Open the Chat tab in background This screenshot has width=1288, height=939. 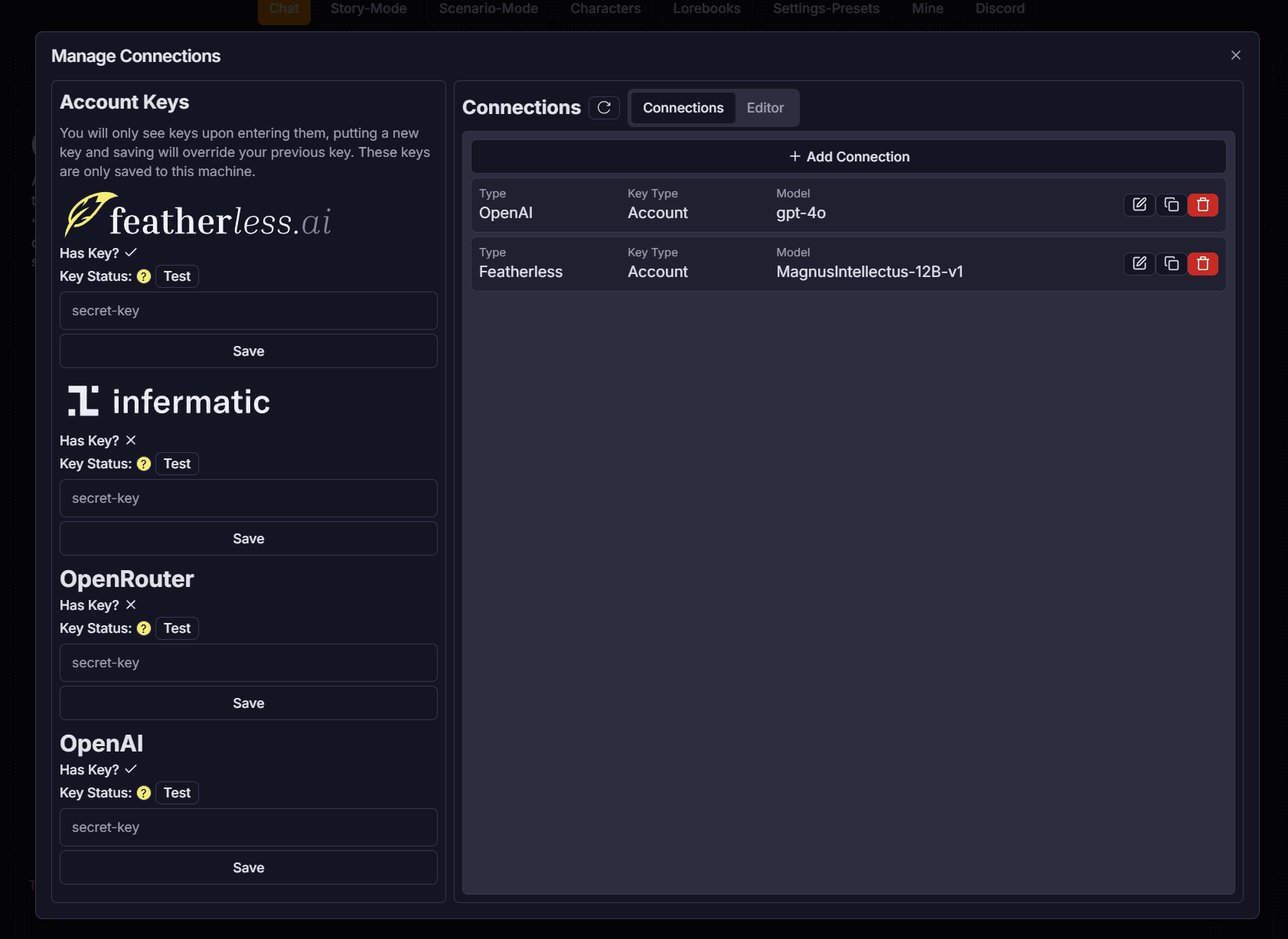click(x=284, y=9)
